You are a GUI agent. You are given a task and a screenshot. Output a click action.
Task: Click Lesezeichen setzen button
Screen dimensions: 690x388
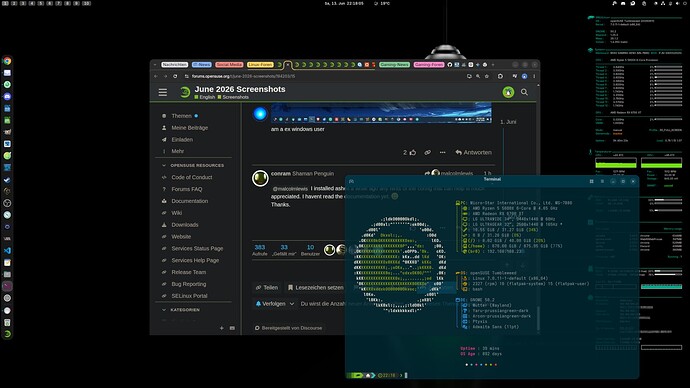point(315,287)
